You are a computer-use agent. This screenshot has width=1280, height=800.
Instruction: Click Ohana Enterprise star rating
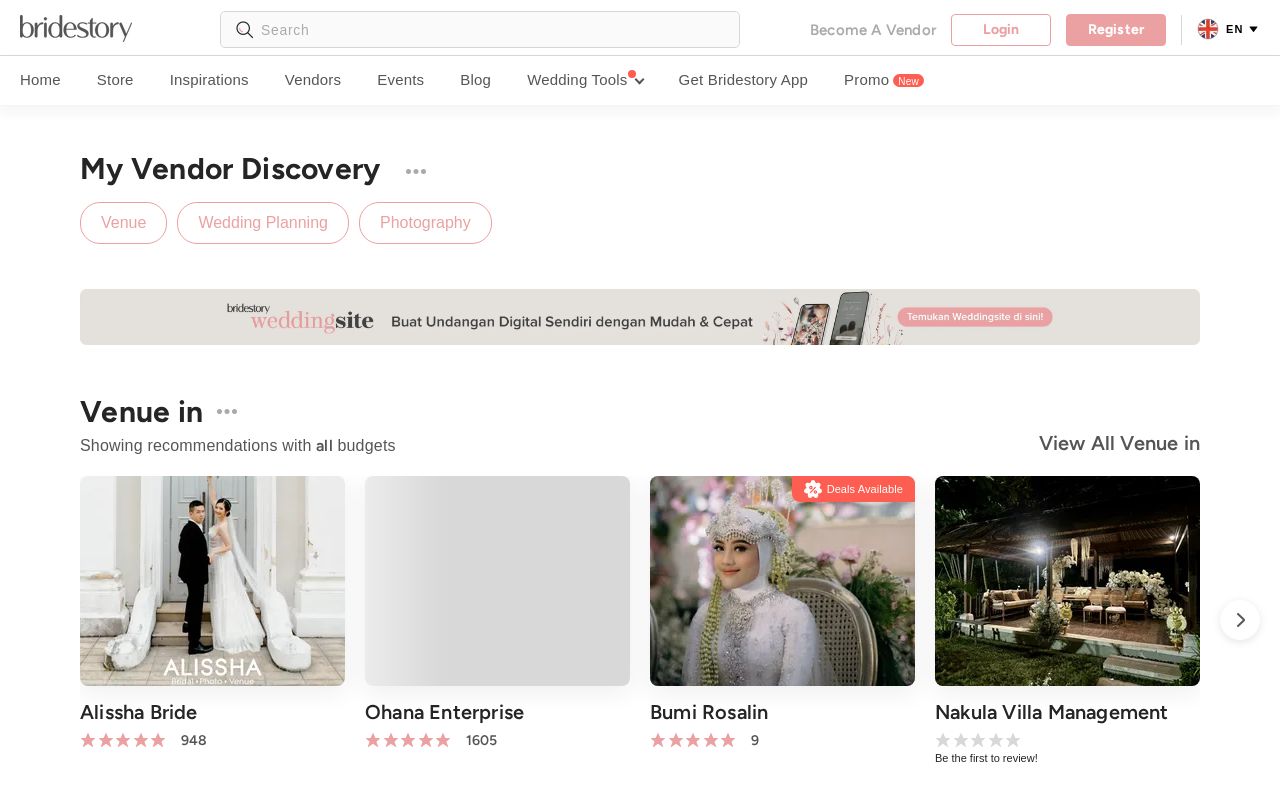pyautogui.click(x=407, y=740)
